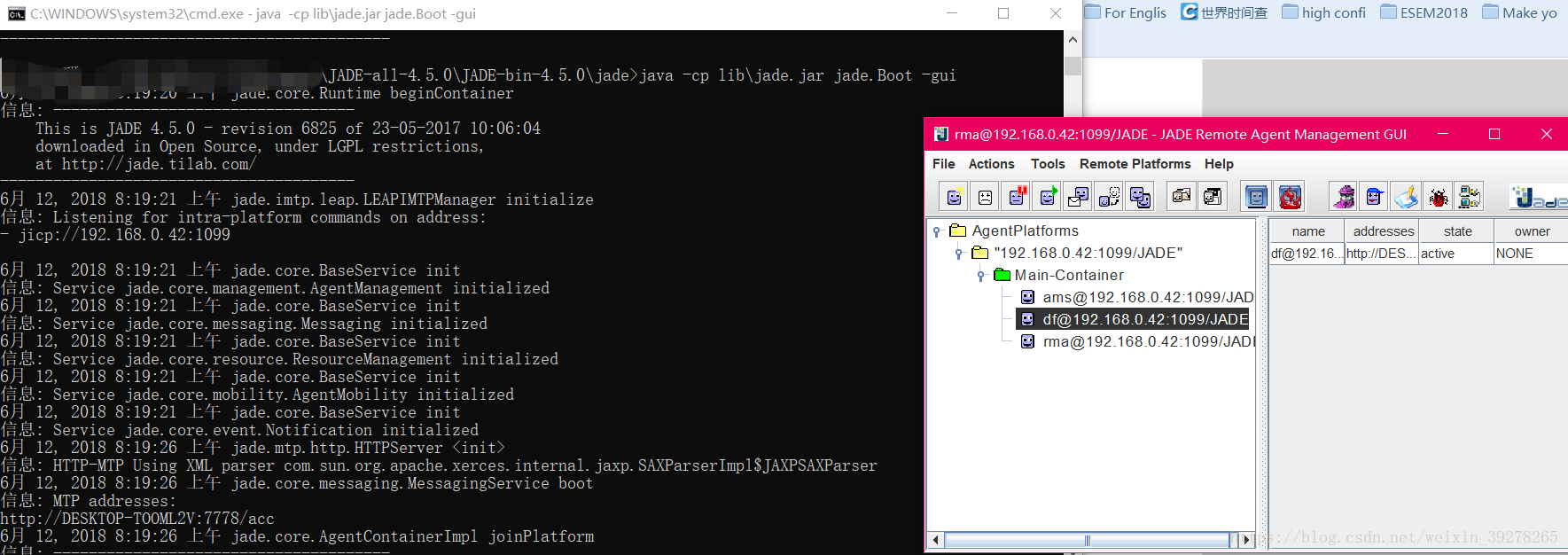Image resolution: width=1568 pixels, height=555 pixels.
Task: Click the green Main-Container folder icon
Action: click(1002, 275)
